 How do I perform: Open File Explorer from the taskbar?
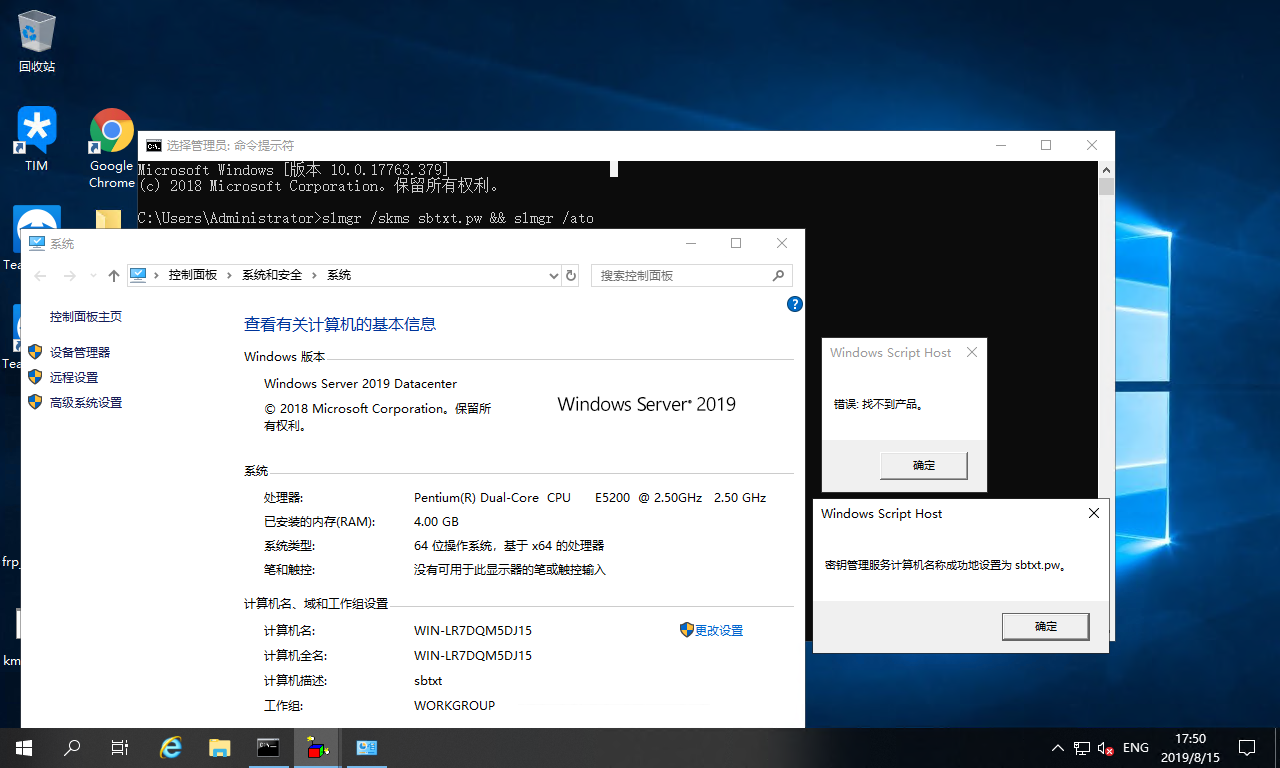(220, 747)
